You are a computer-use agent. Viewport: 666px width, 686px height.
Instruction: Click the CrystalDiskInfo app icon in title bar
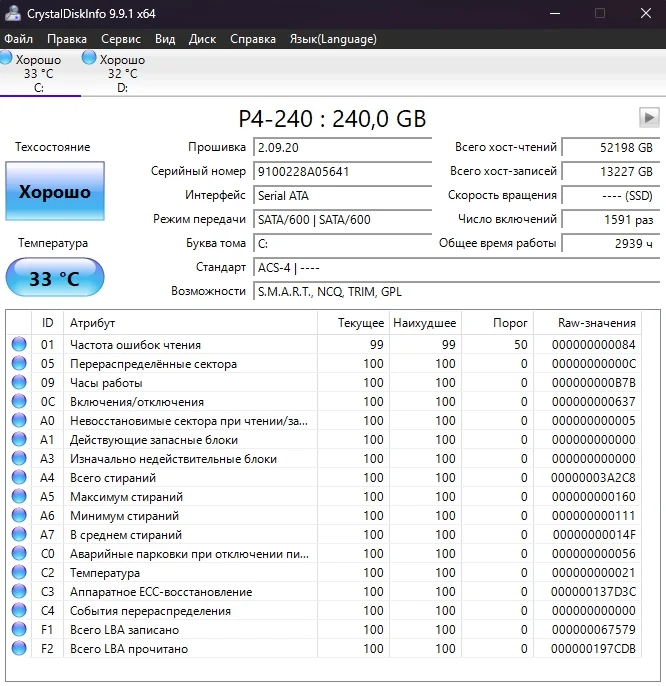(13, 13)
